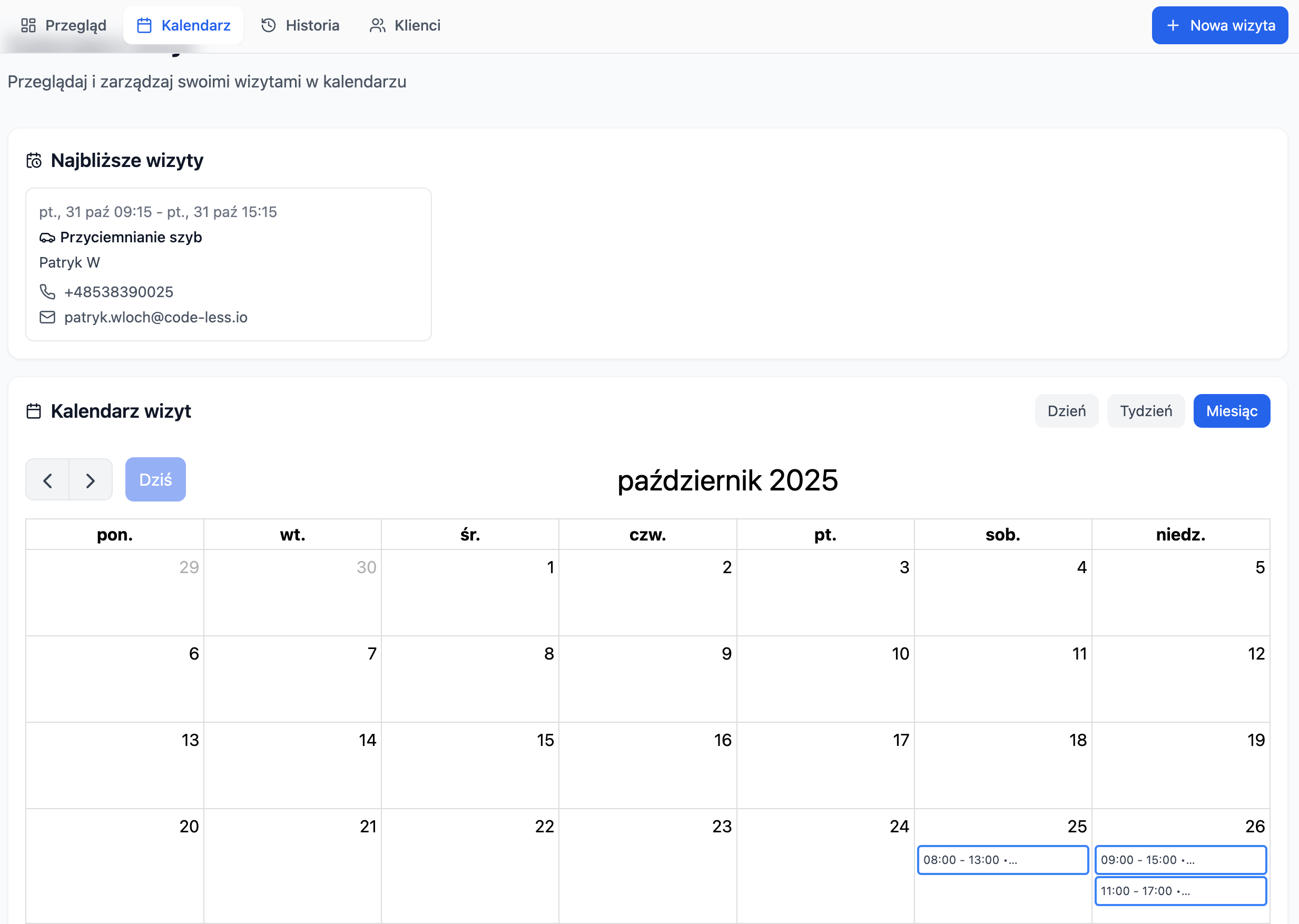Click the phone icon next to +48538390025
The height and width of the screenshot is (924, 1299).
[x=47, y=292]
